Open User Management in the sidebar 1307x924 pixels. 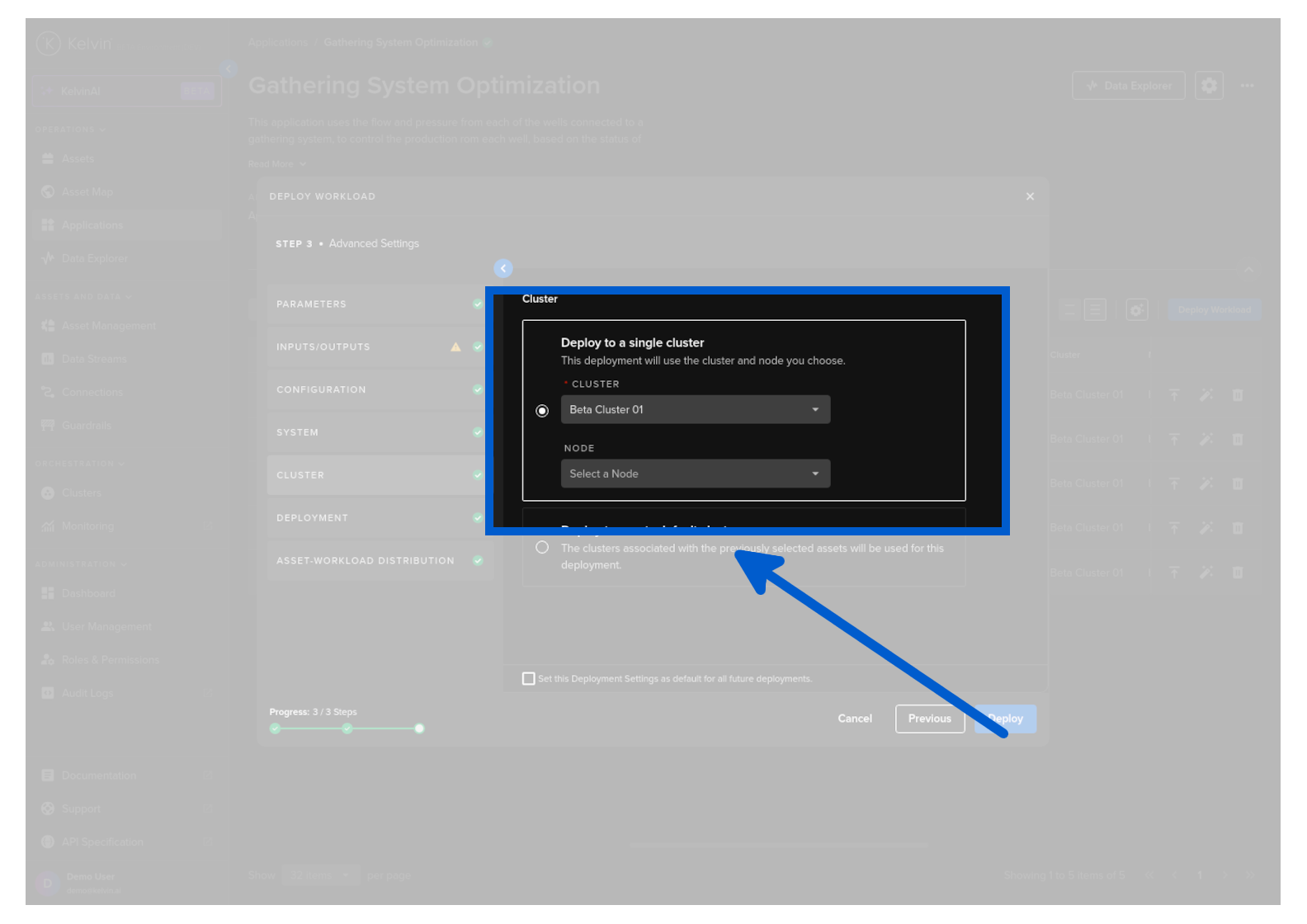coord(106,626)
